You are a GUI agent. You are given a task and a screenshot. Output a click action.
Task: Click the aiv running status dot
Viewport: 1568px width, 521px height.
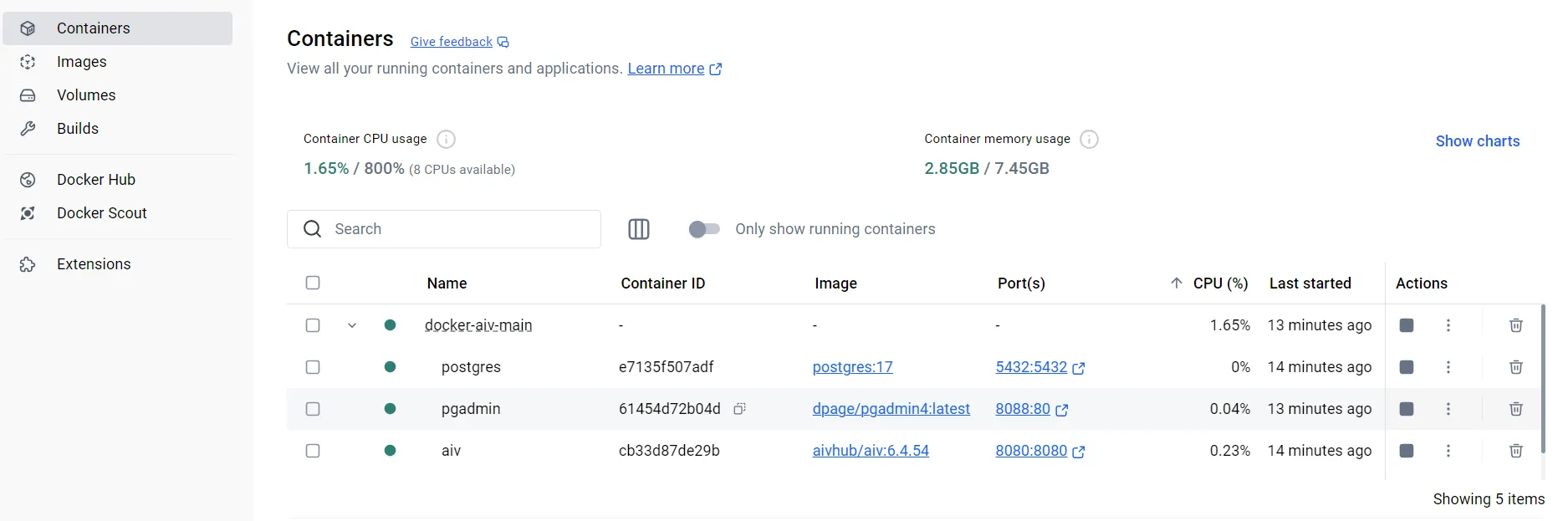pyautogui.click(x=390, y=451)
